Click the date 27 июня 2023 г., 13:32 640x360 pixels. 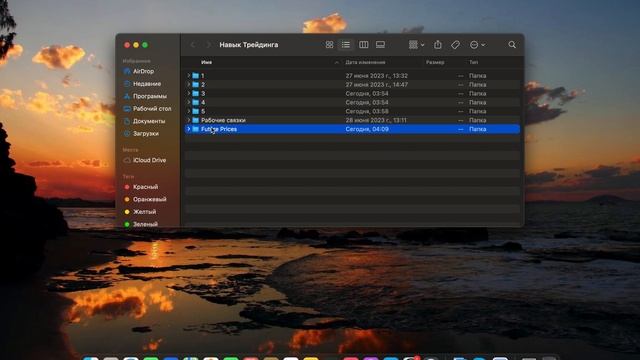coord(376,76)
